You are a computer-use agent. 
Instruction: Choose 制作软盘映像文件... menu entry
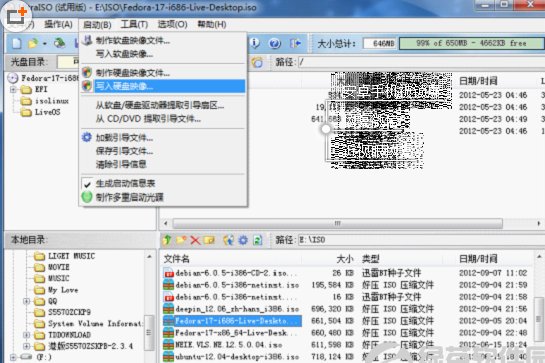[x=133, y=41]
